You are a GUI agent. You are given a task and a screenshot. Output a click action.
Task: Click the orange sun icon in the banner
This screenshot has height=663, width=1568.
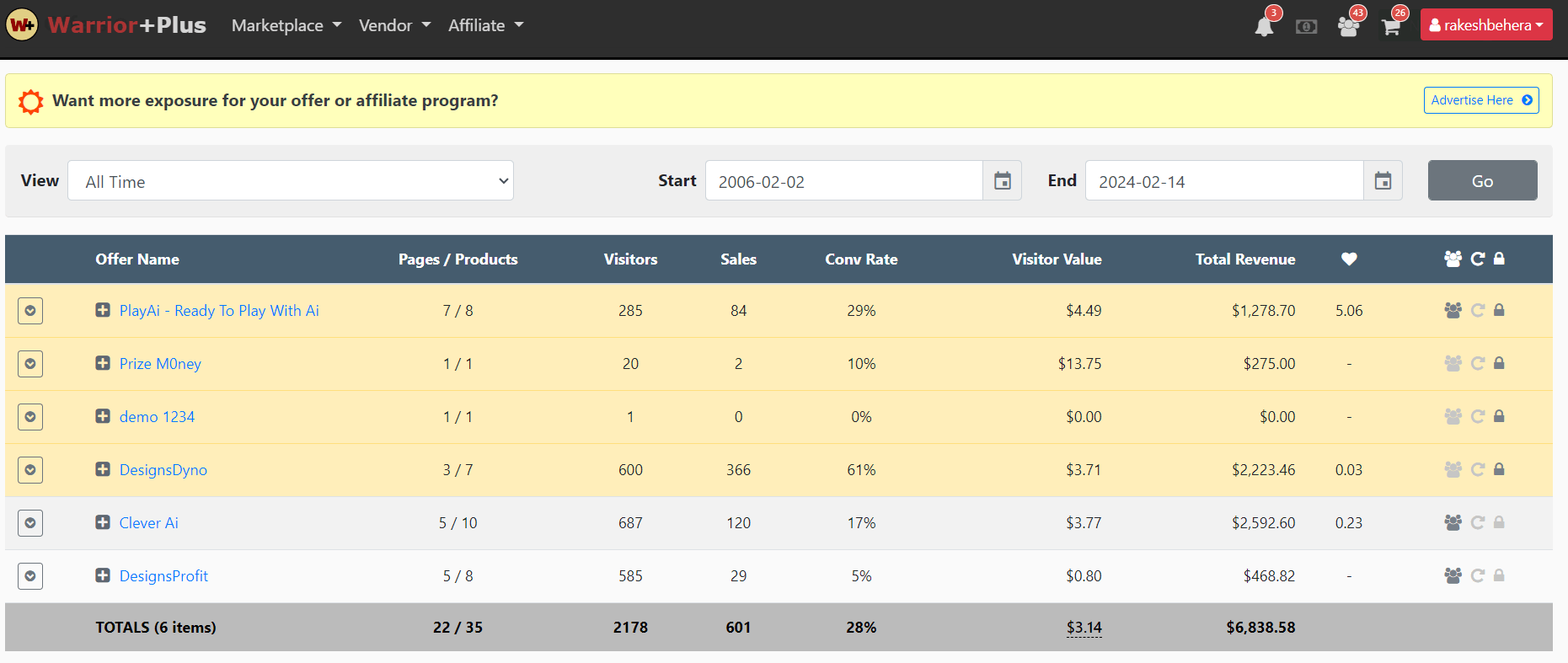pos(31,101)
